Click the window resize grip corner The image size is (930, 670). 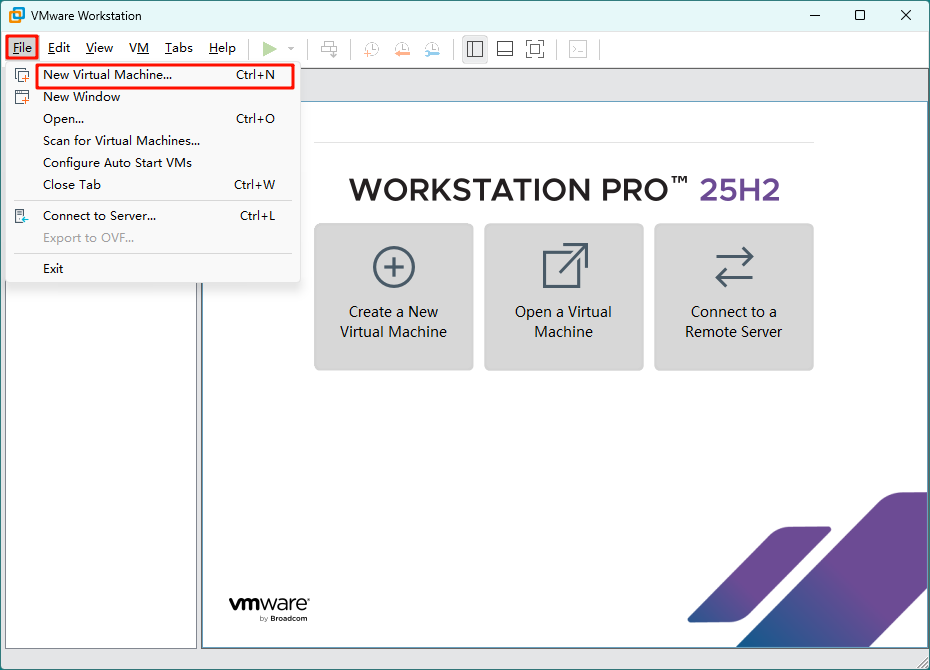pyautogui.click(x=922, y=662)
